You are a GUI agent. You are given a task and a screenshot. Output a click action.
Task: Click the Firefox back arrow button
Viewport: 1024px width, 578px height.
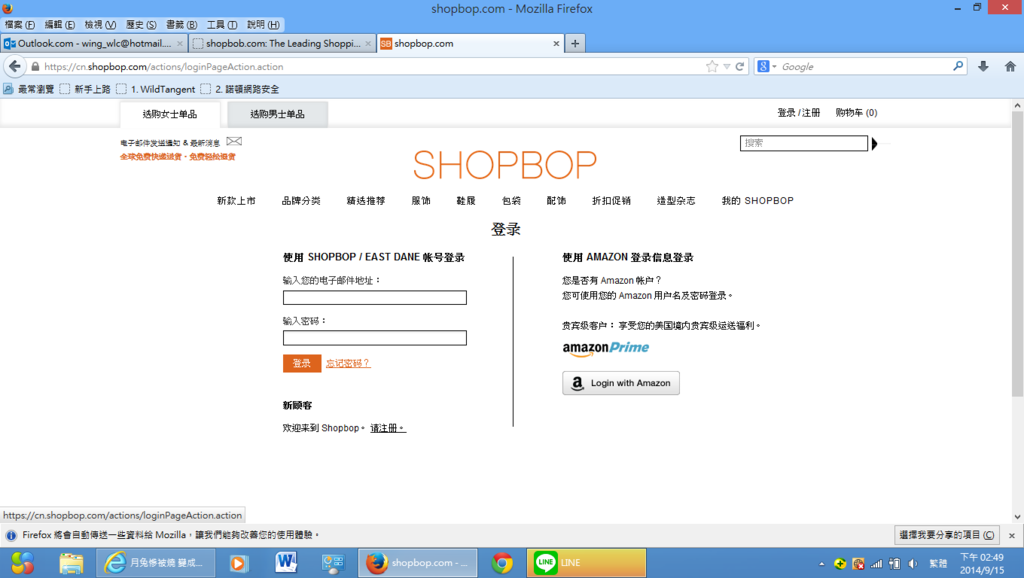point(14,67)
